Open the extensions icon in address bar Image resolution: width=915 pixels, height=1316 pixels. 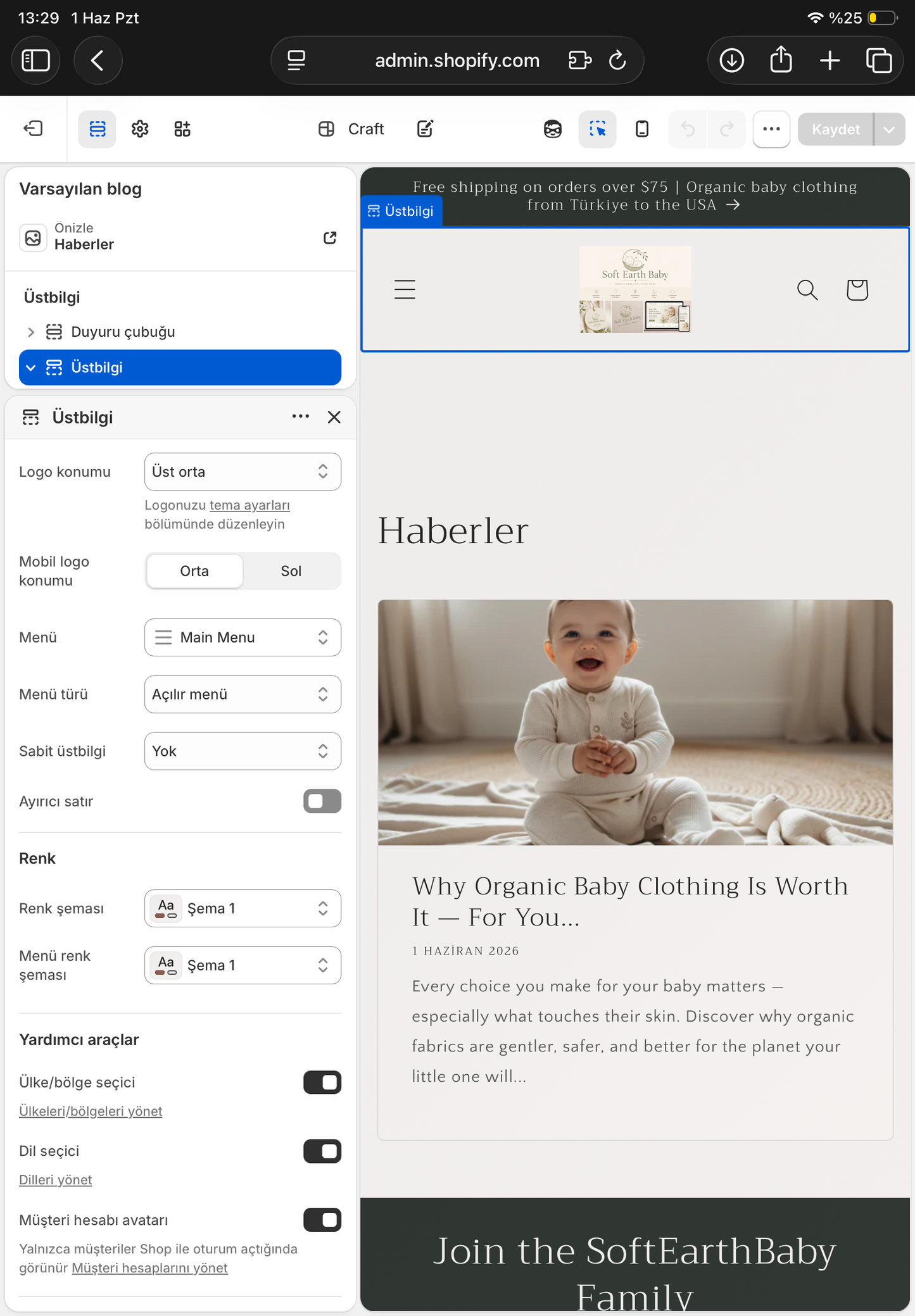pyautogui.click(x=580, y=61)
